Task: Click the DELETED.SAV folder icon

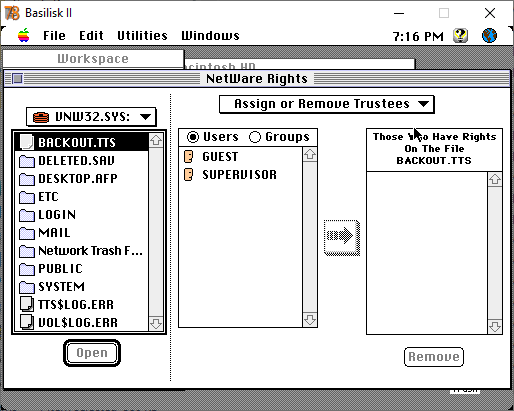Action: point(27,161)
